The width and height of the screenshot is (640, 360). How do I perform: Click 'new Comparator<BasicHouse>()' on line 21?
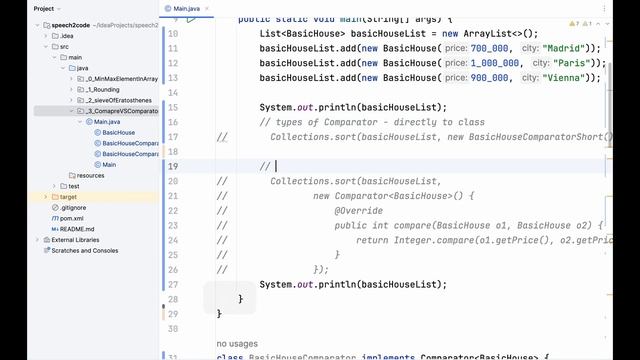[388, 196]
